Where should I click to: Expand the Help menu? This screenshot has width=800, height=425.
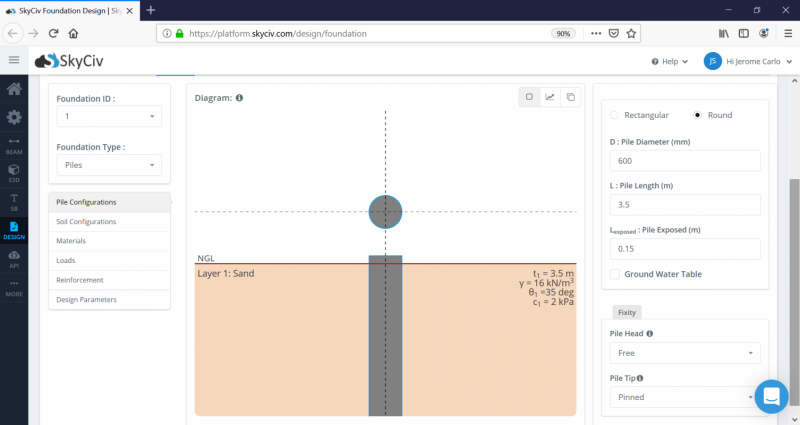[670, 61]
